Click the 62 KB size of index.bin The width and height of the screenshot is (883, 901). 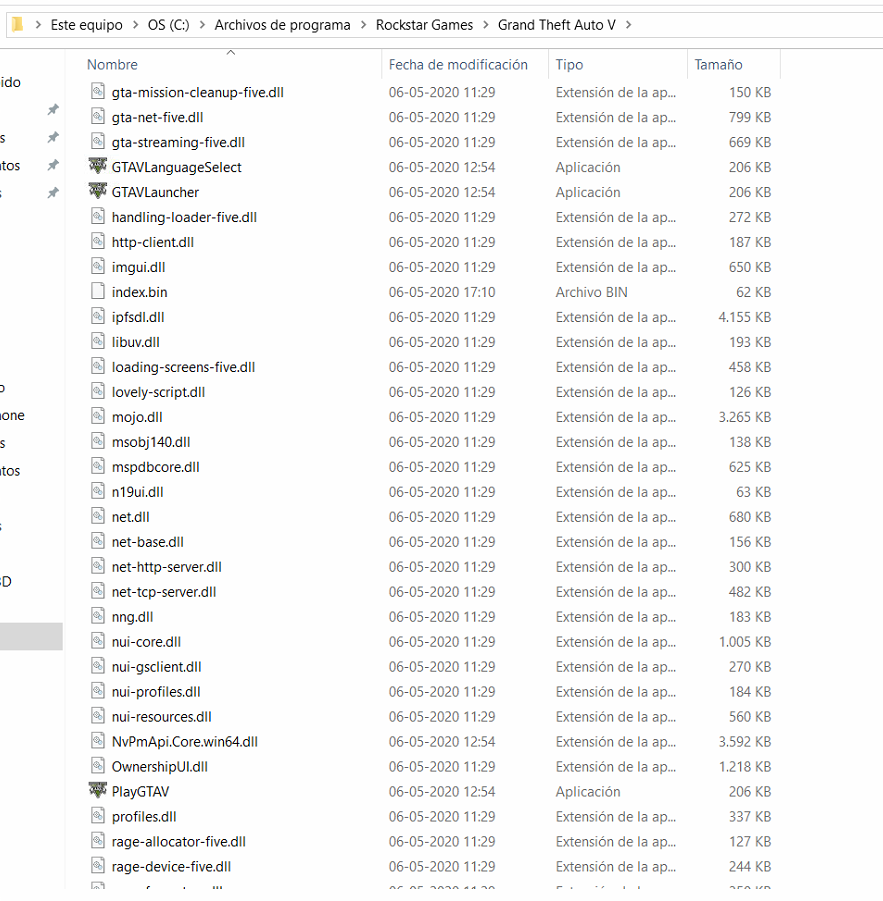[x=753, y=292]
